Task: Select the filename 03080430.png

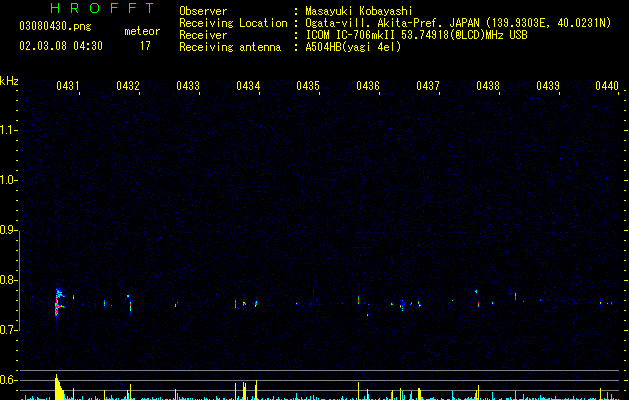Action: [x=55, y=26]
